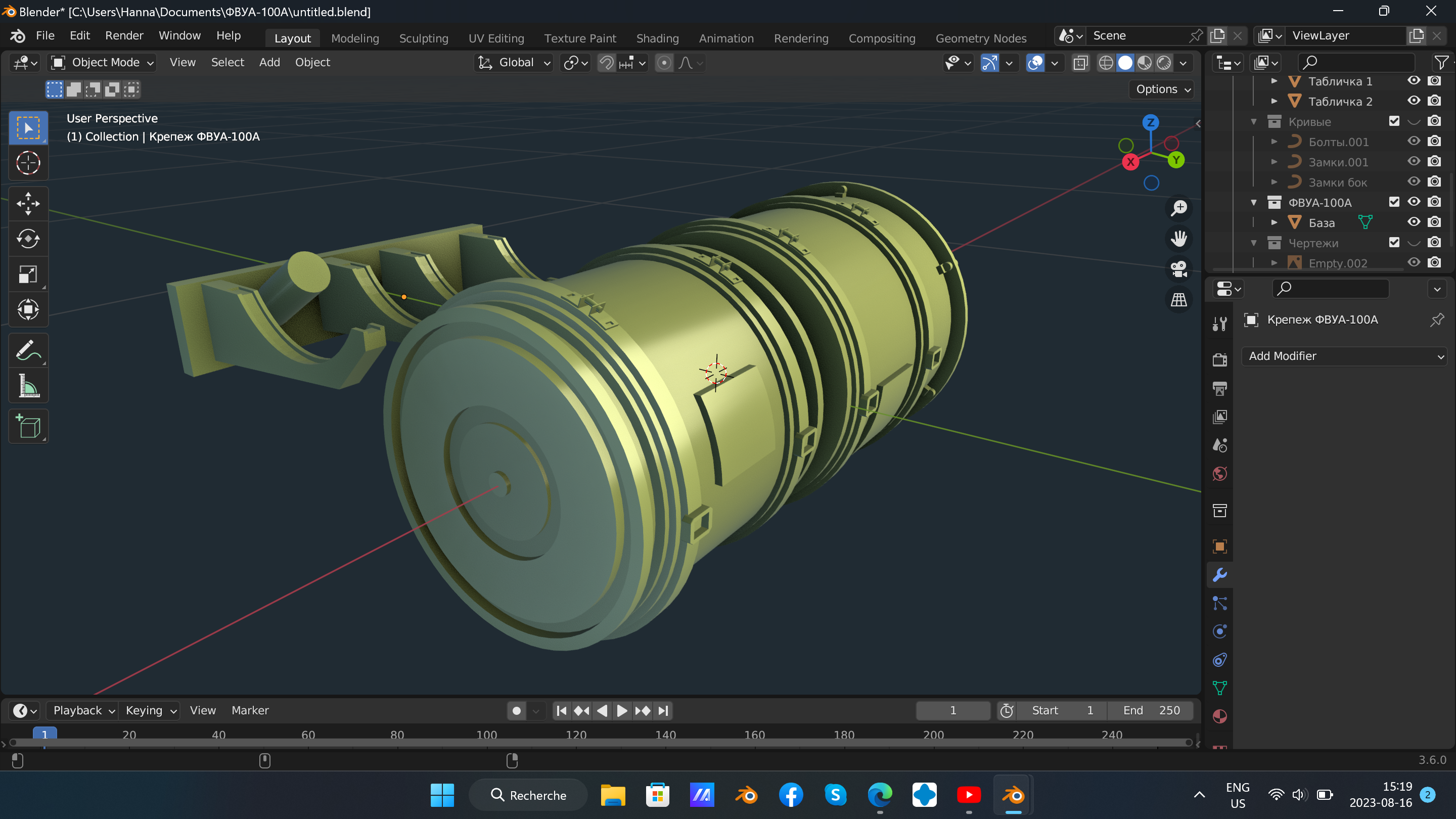This screenshot has width=1456, height=819.
Task: Open the Render menu
Action: coord(124,35)
